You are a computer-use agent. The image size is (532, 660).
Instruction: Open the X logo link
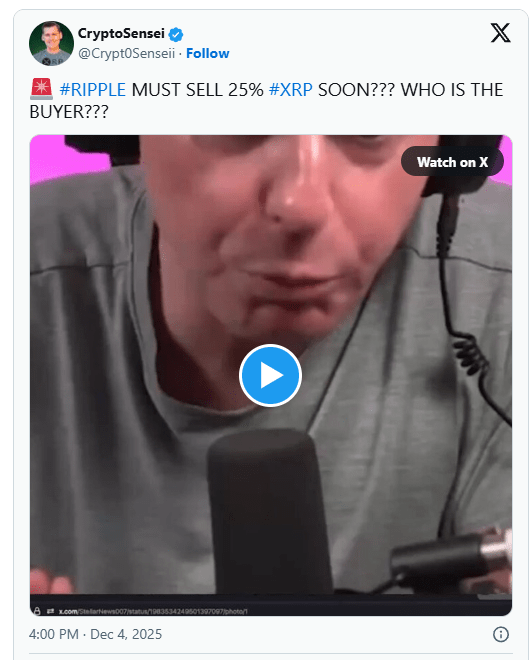click(500, 33)
